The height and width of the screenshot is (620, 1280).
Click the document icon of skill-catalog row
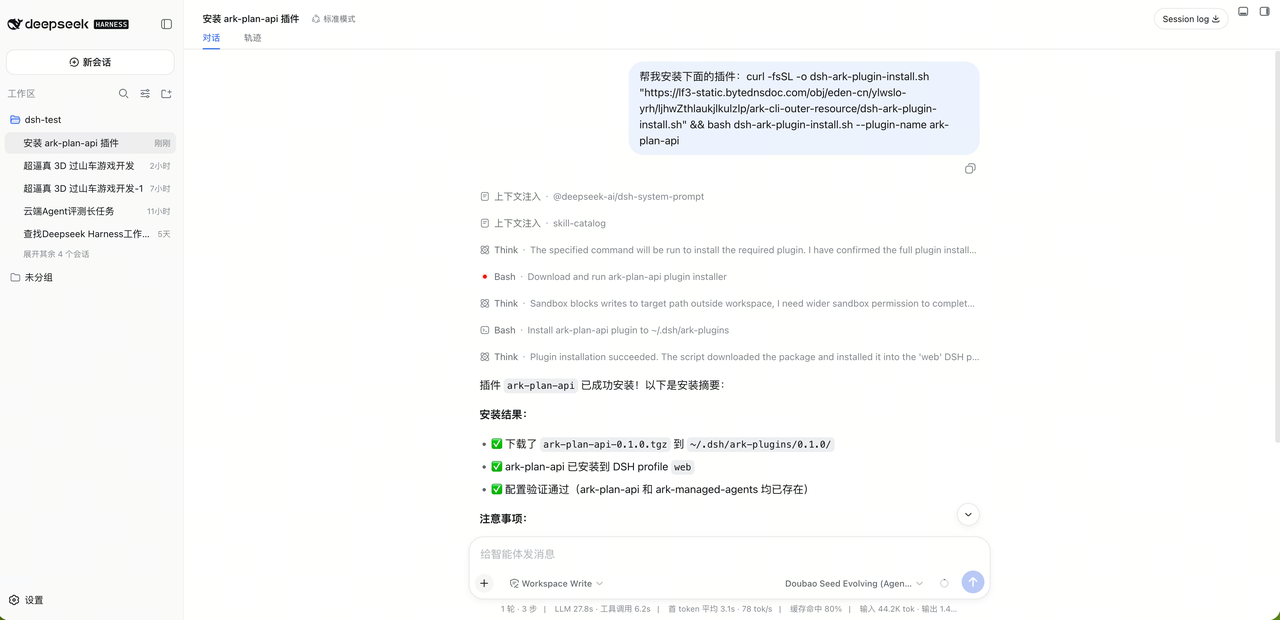tap(485, 223)
